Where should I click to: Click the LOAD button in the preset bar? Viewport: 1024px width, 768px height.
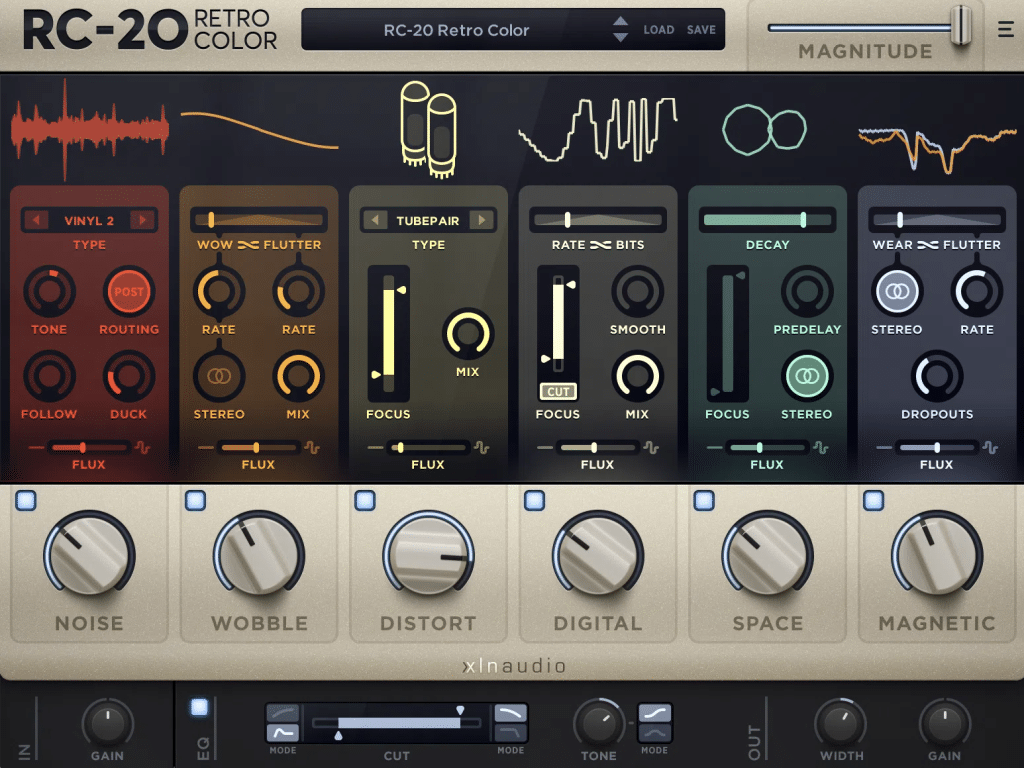659,29
